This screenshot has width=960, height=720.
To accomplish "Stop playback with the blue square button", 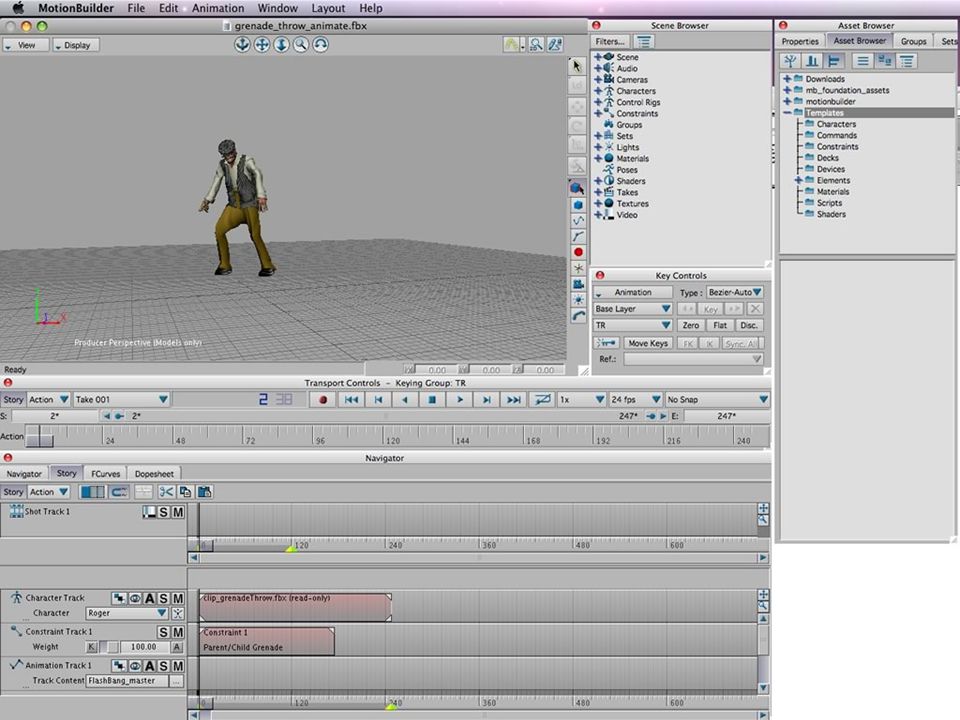I will tap(432, 400).
